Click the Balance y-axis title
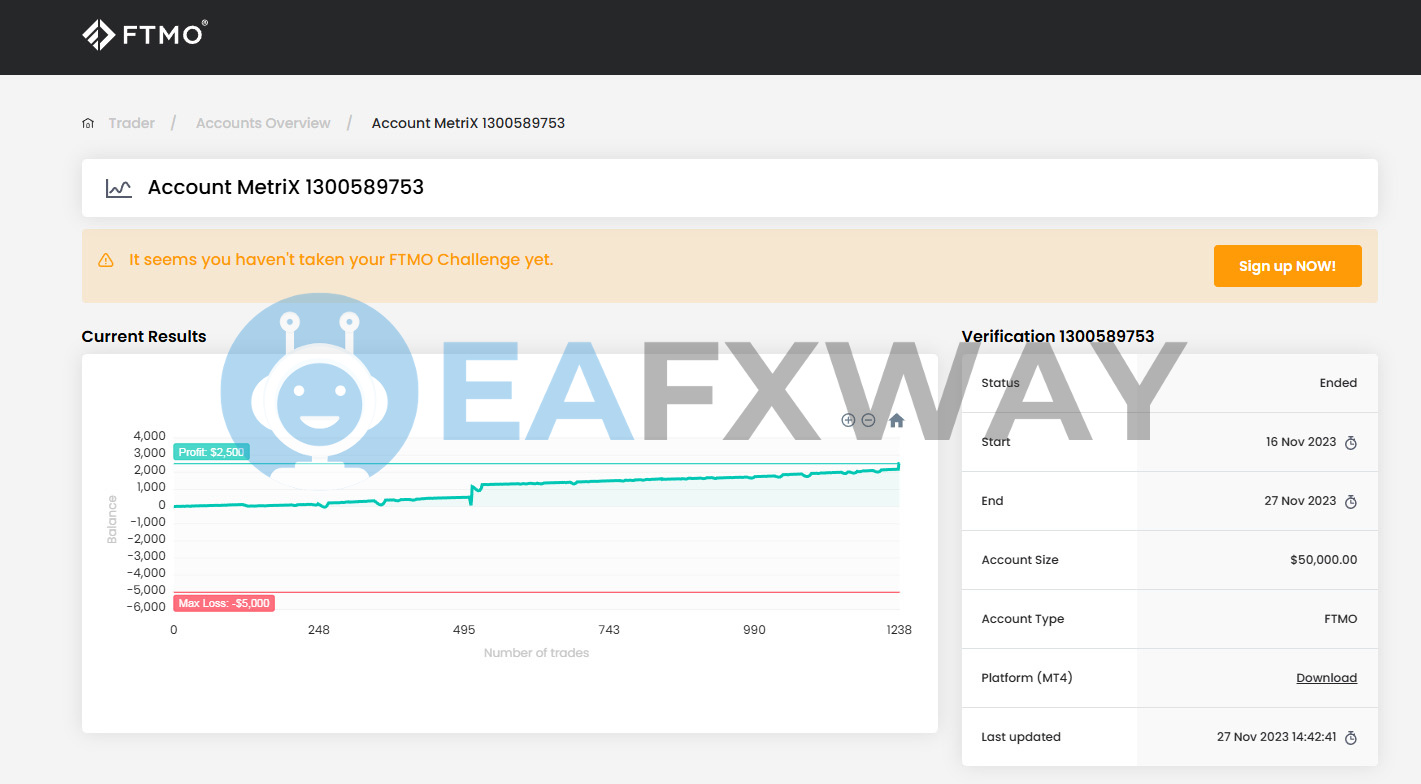 (x=112, y=520)
